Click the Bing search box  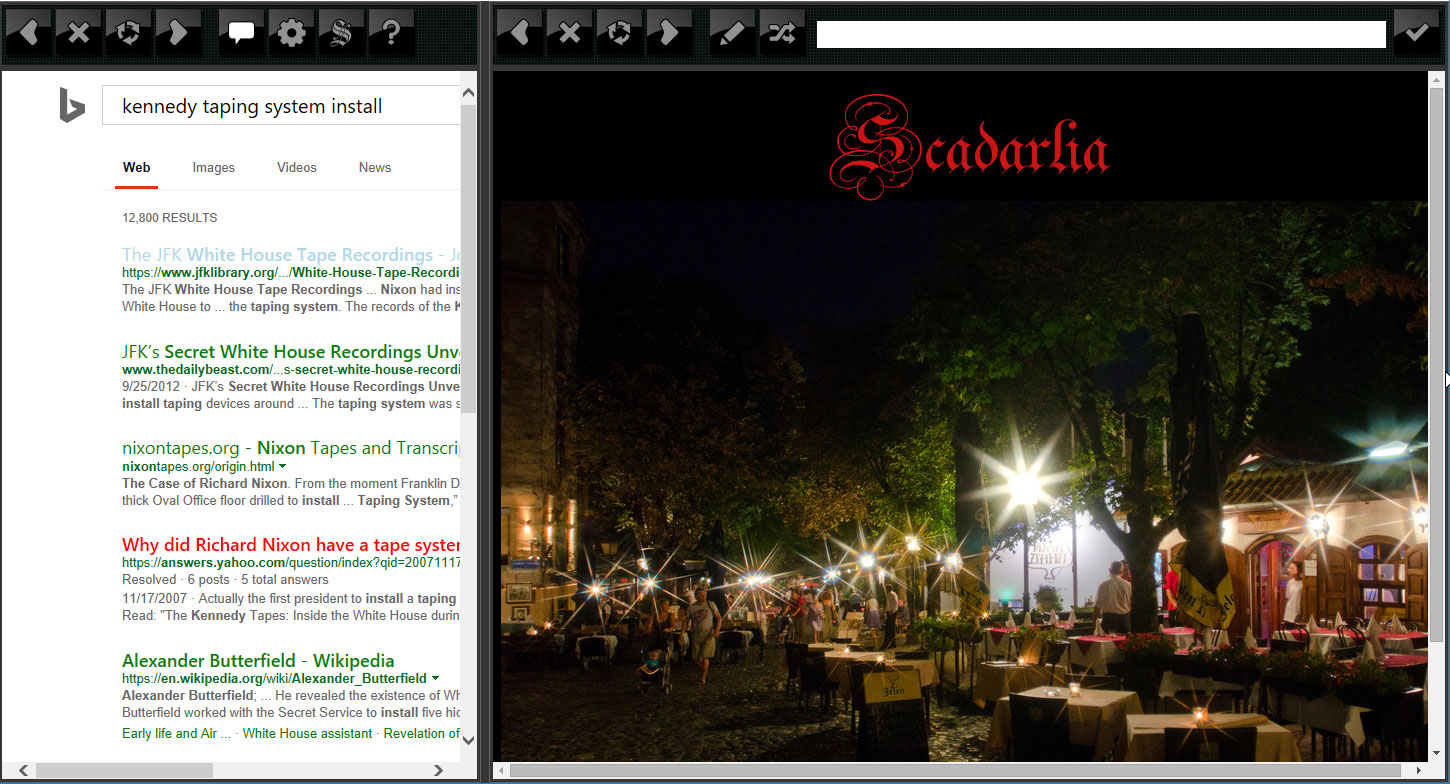pos(281,106)
